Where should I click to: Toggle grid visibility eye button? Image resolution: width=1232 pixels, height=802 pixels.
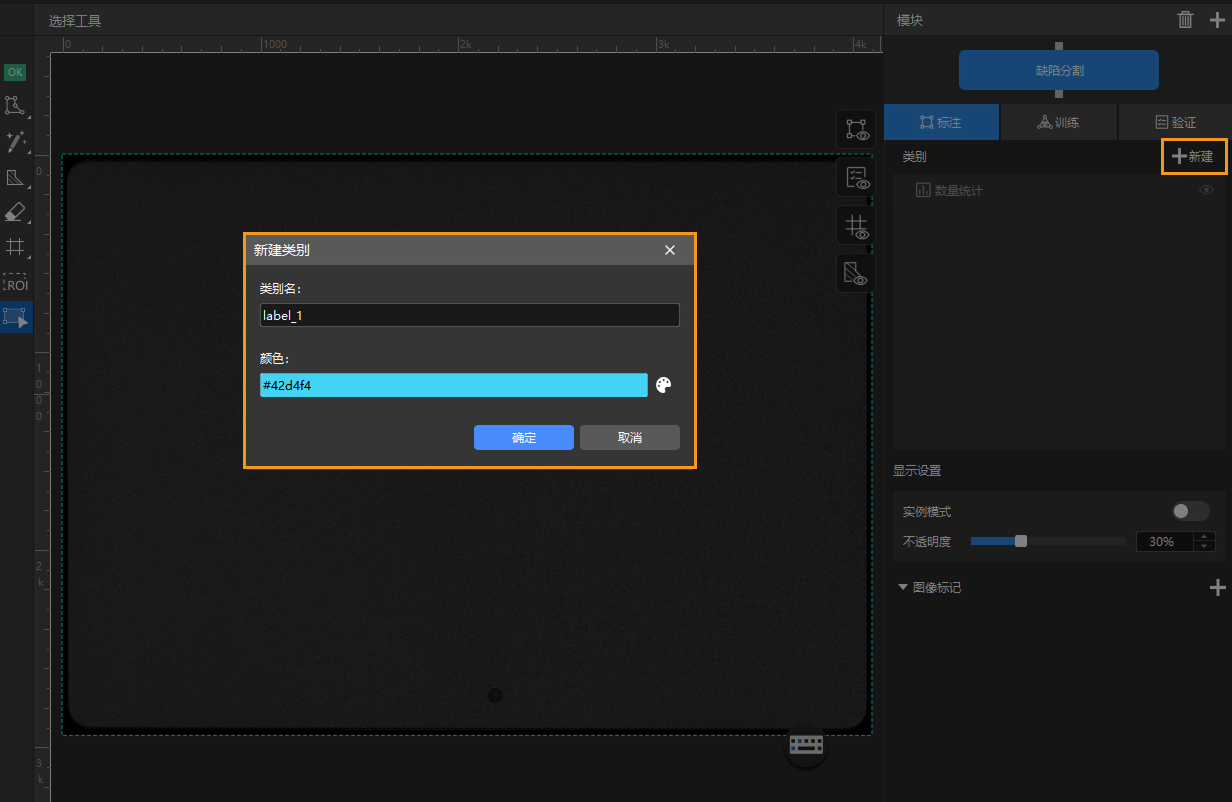(x=856, y=226)
